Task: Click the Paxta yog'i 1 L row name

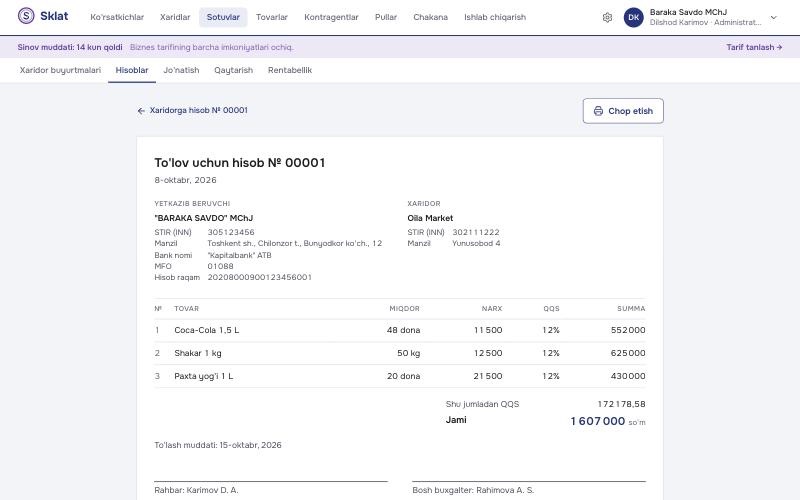Action: point(204,376)
